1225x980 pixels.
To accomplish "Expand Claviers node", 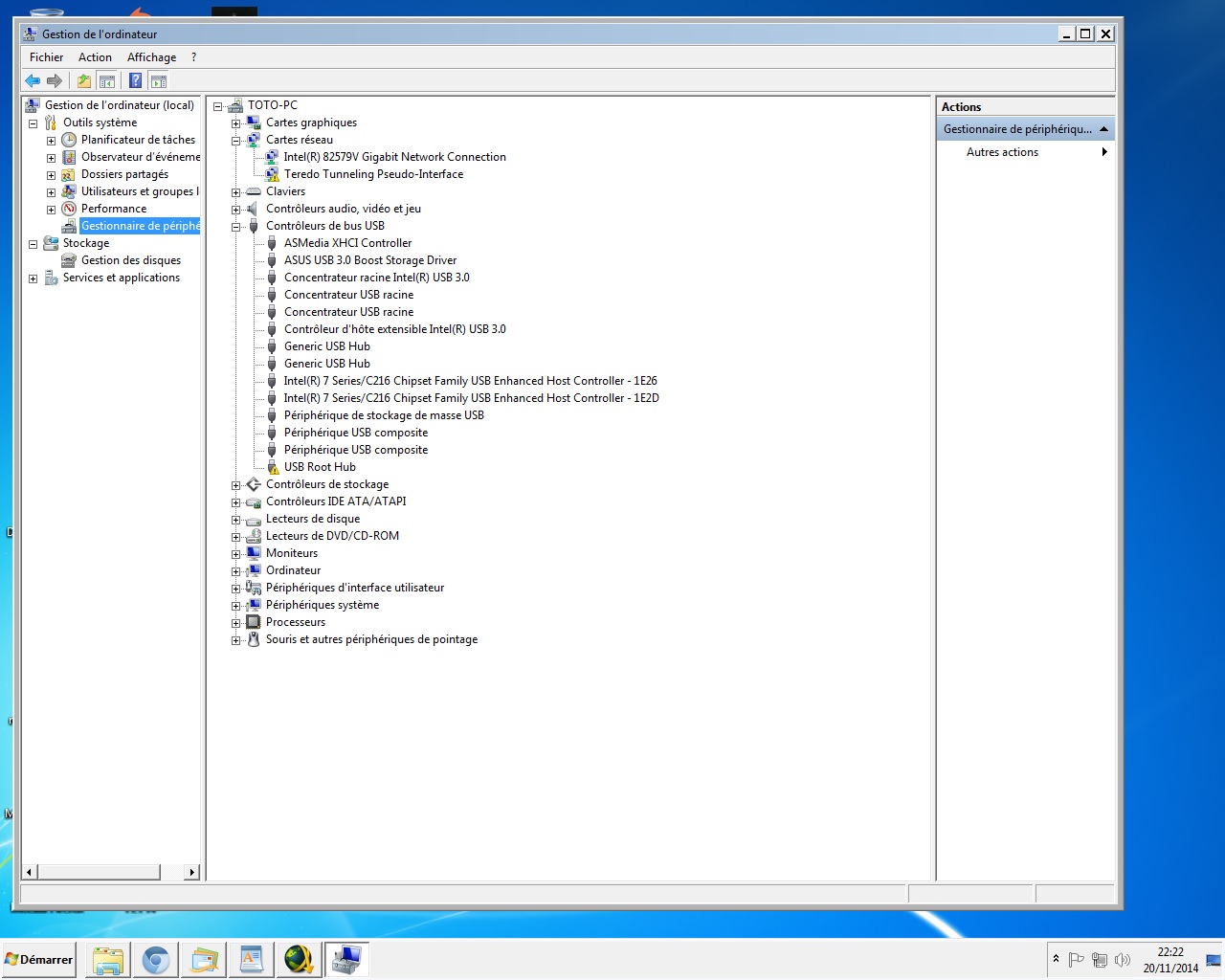I will [235, 192].
